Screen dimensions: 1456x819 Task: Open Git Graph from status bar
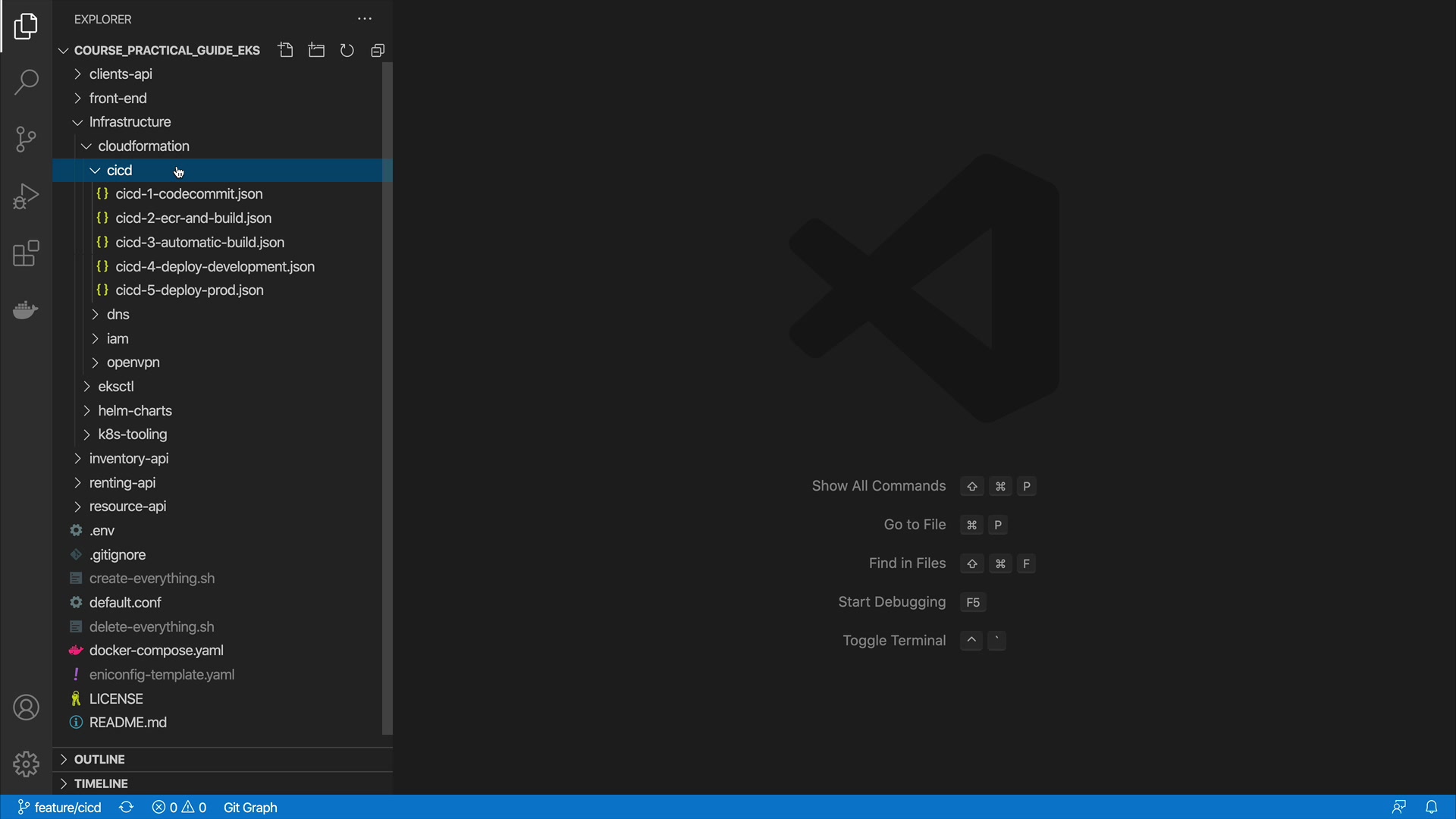coord(250,808)
